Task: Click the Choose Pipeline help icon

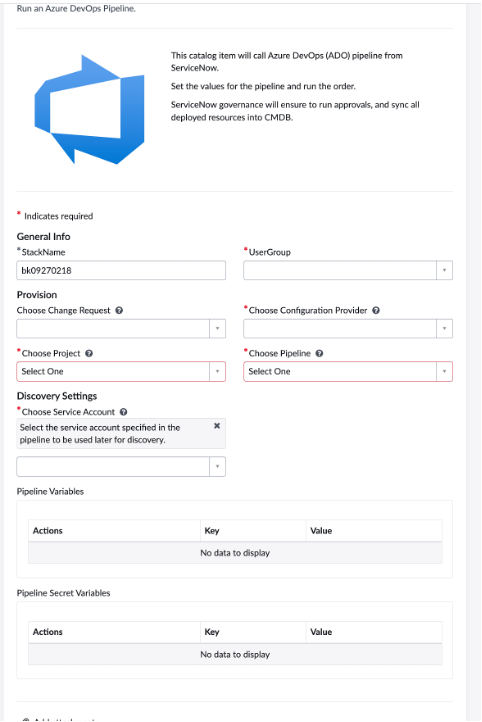Action: pos(319,353)
